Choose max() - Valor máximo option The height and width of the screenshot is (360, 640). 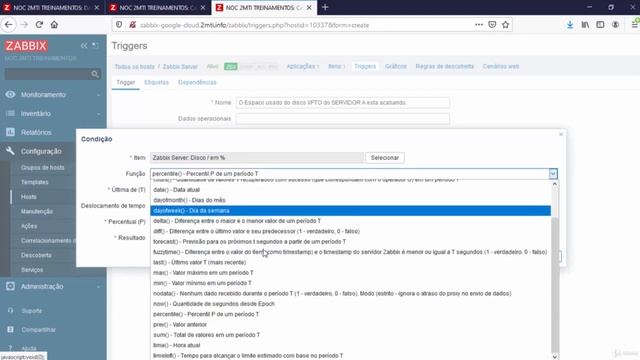point(351,273)
